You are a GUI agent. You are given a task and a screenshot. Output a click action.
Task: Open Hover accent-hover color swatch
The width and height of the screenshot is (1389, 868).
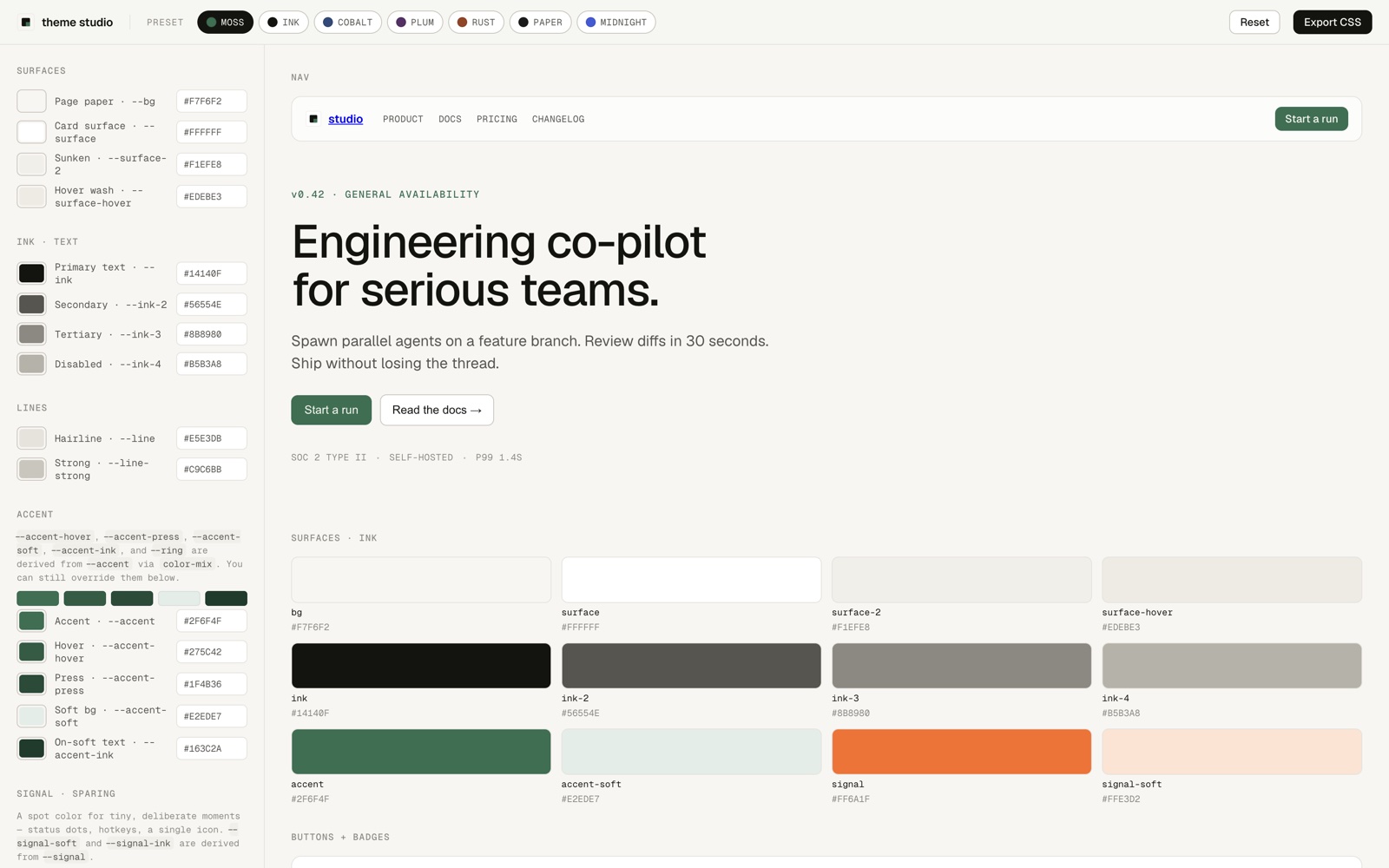tap(32, 652)
